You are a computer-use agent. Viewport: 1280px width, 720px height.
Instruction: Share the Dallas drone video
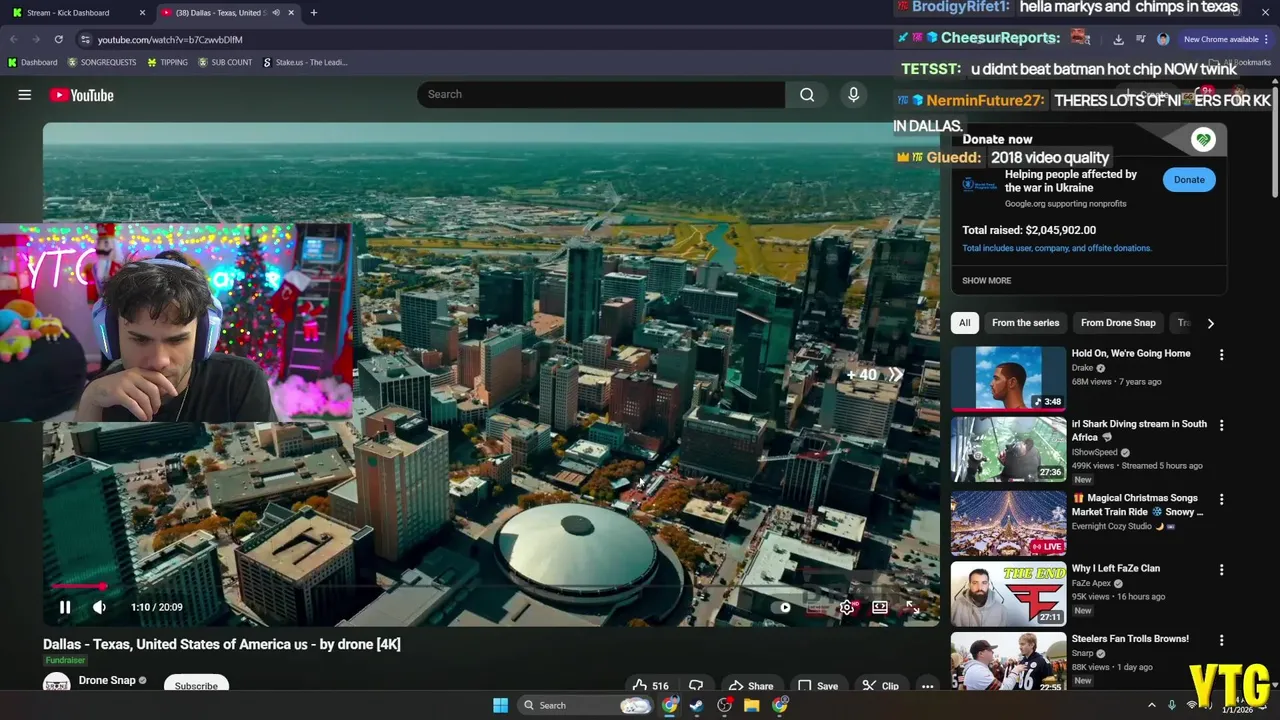click(751, 686)
